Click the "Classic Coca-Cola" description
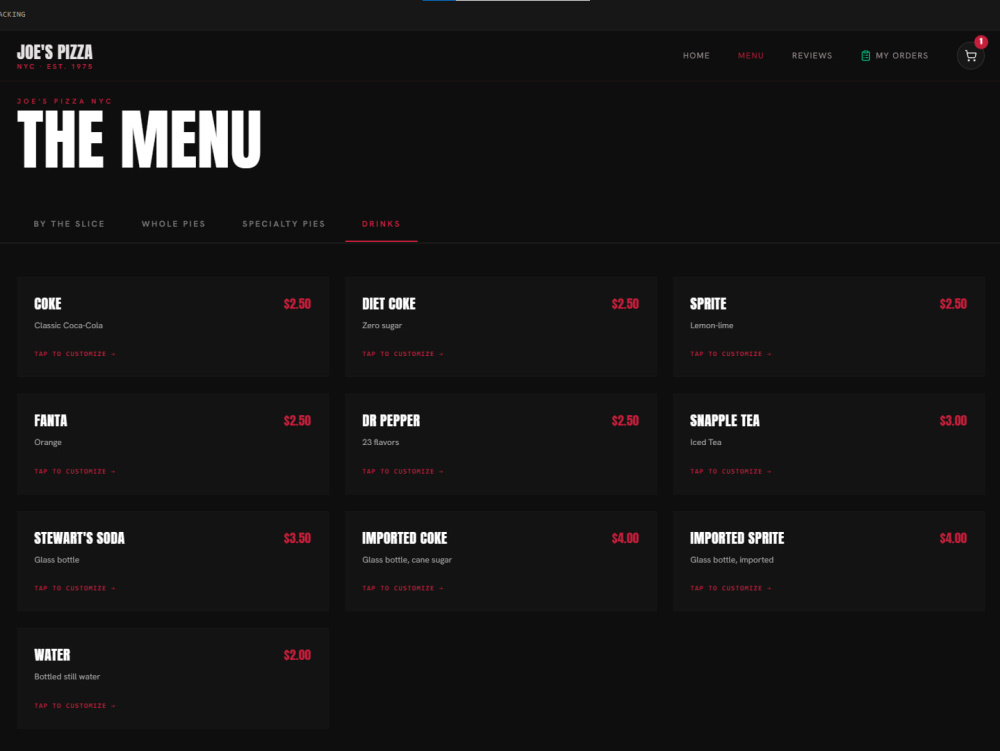Screen dimensions: 1000x751 tap(68, 325)
